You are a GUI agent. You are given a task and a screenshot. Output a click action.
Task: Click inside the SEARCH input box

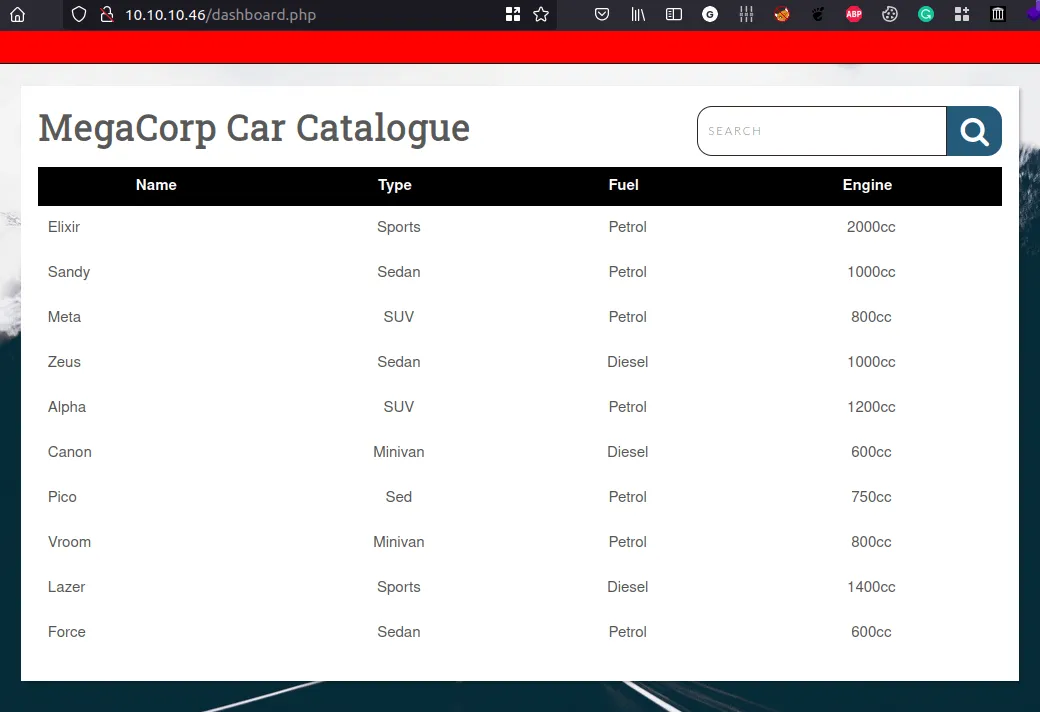820,131
